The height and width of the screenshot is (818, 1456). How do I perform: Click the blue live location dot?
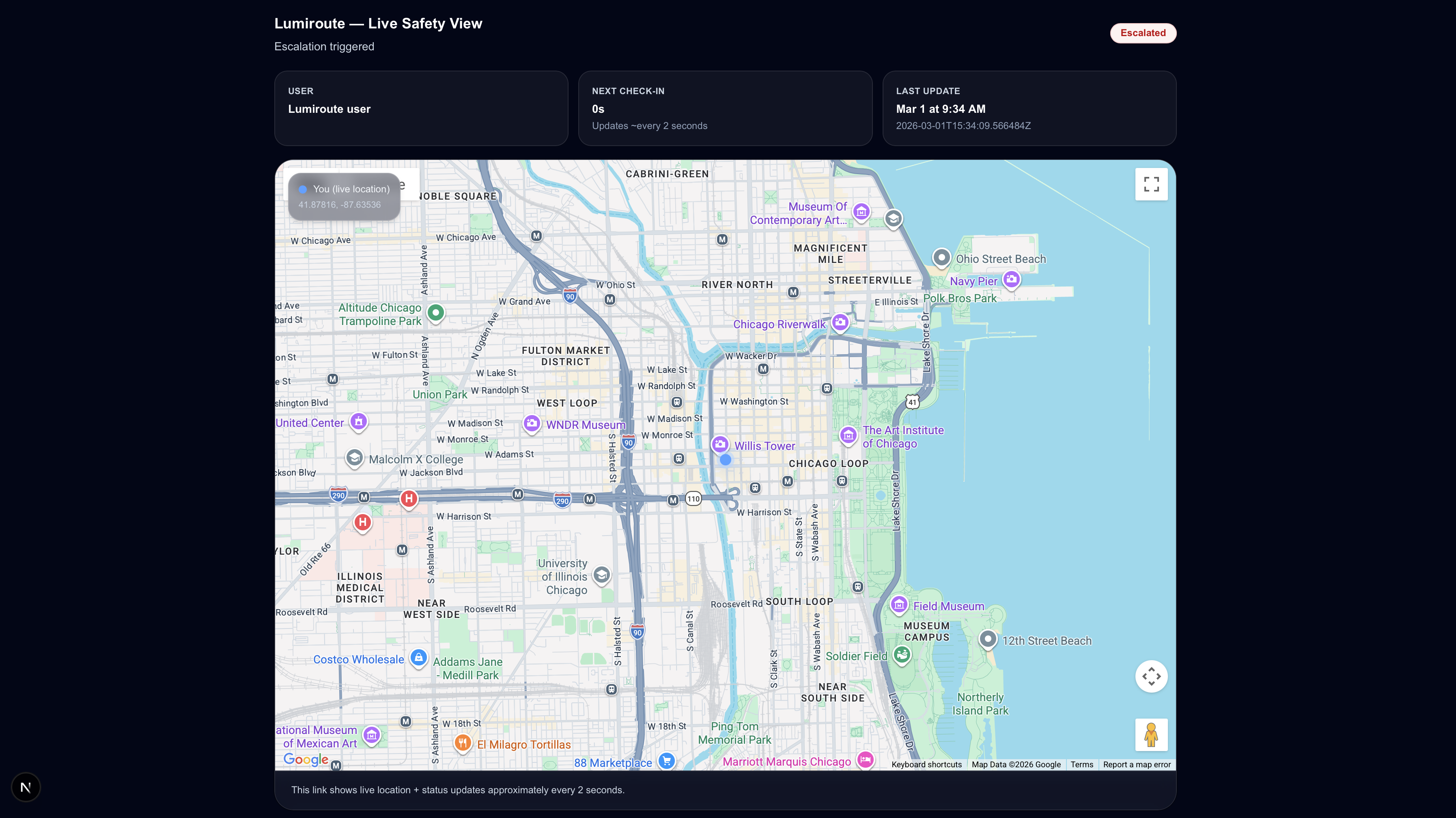(x=726, y=460)
